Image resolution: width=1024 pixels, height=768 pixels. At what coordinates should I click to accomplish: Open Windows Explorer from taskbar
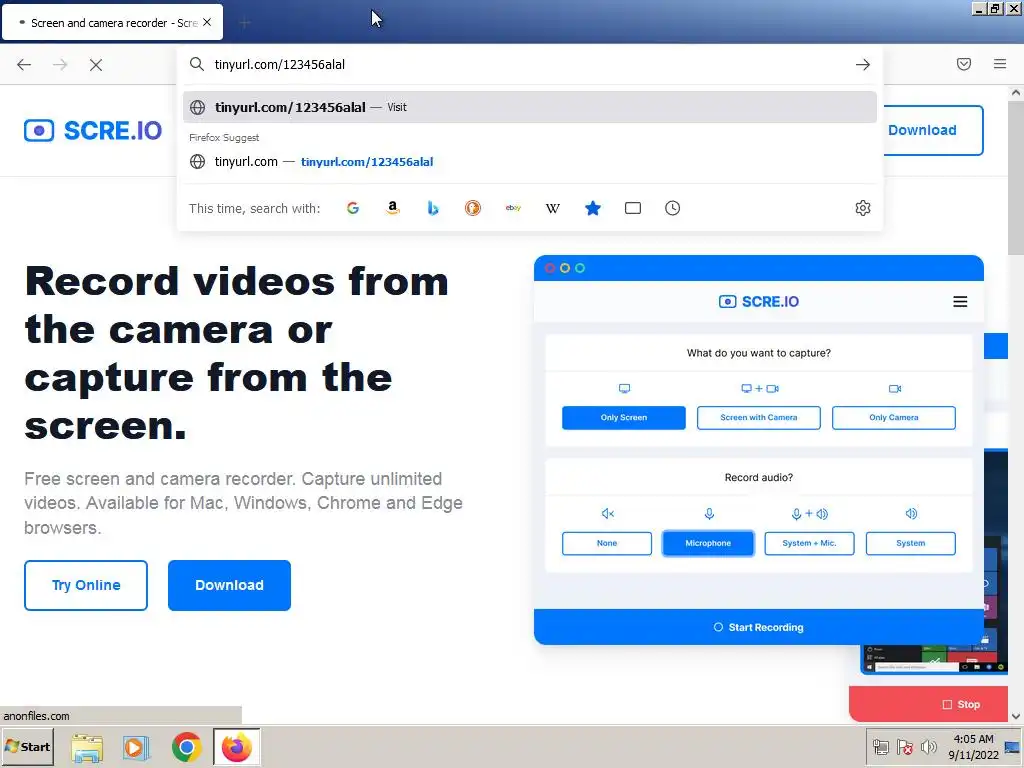(x=87, y=748)
